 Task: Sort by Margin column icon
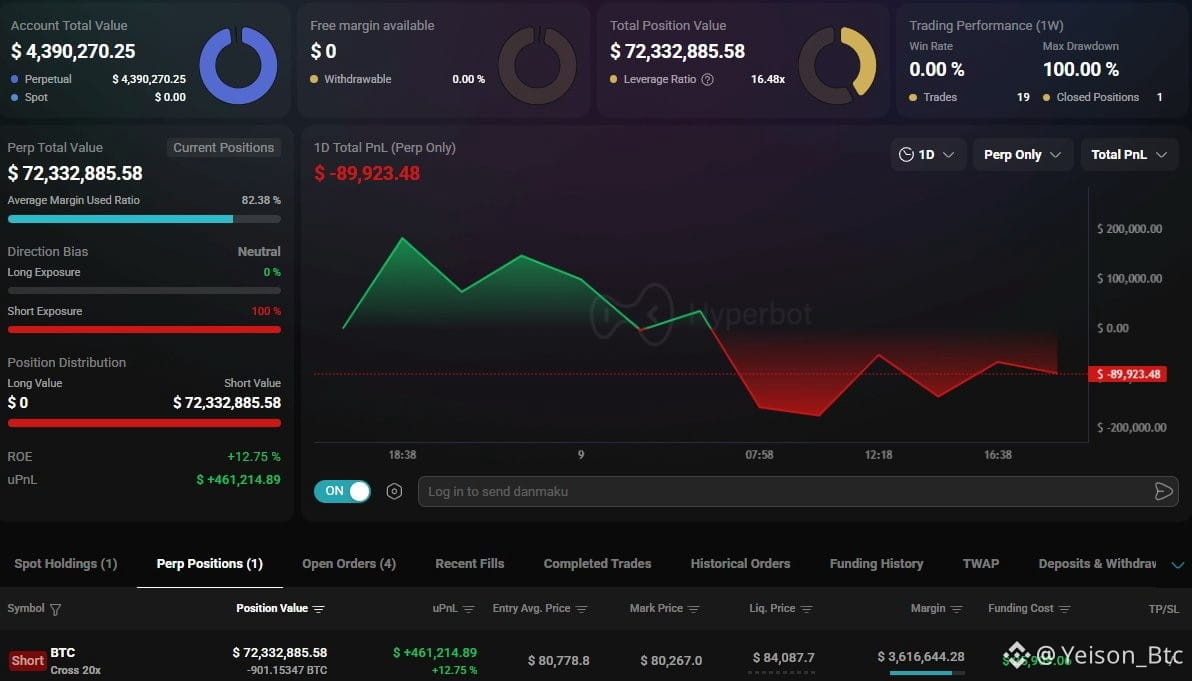(957, 609)
